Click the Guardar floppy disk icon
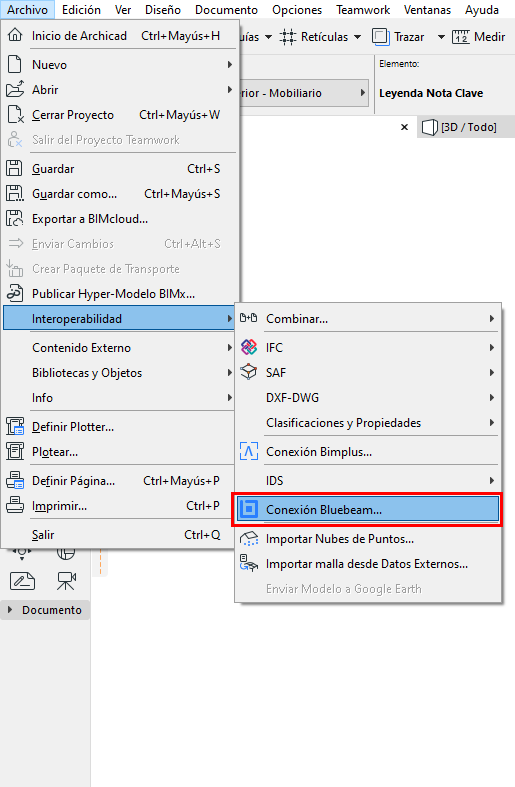The image size is (515, 787). coord(15,168)
